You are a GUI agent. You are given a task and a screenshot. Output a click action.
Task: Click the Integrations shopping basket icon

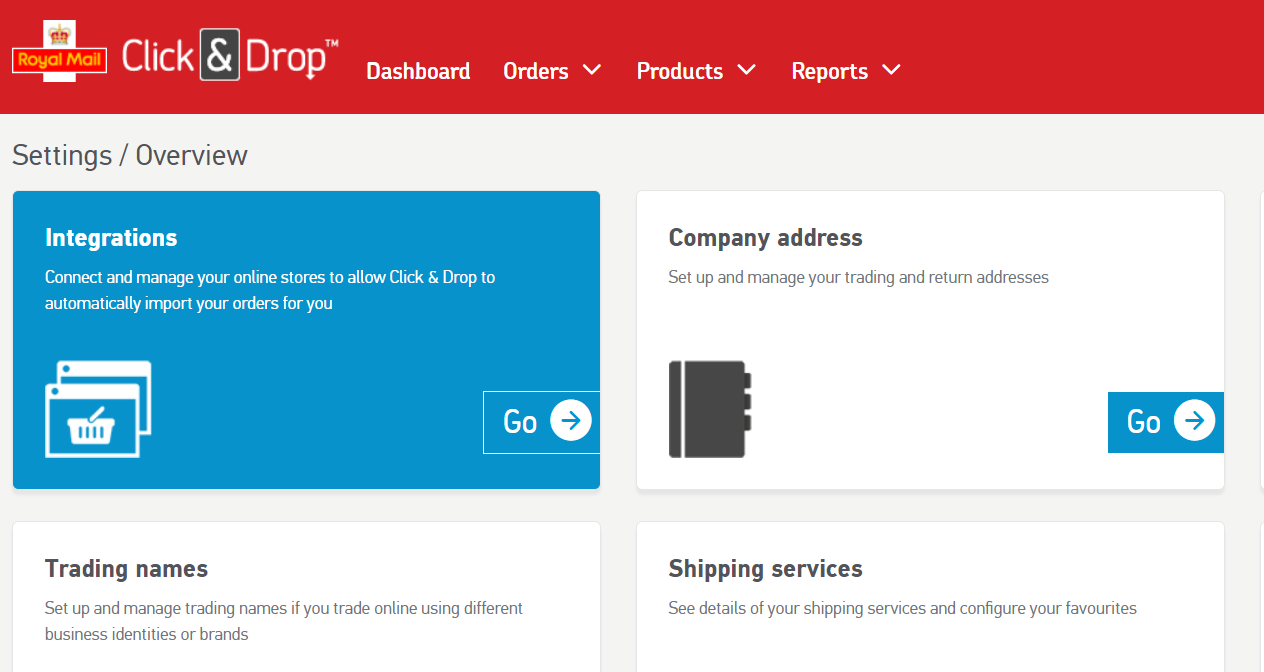point(98,409)
